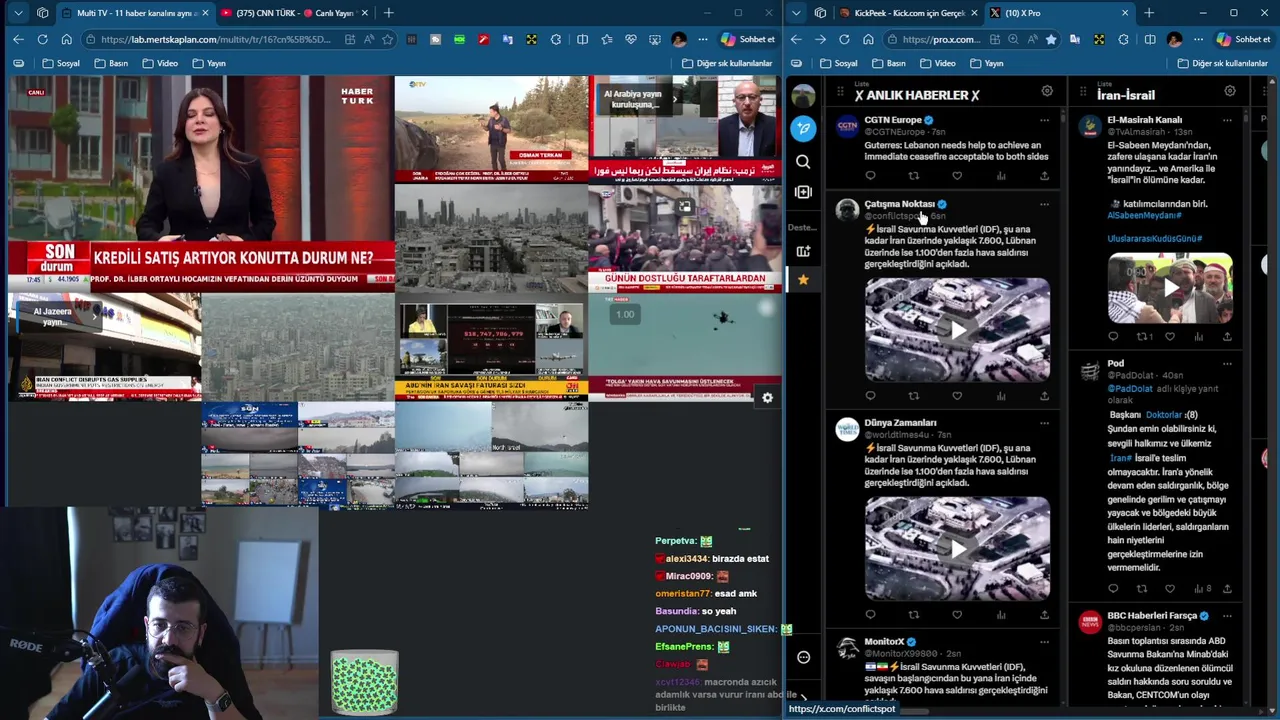The height and width of the screenshot is (720, 1280).
Task: View analytics of the CGTN Europe post
Action: tap(1001, 176)
